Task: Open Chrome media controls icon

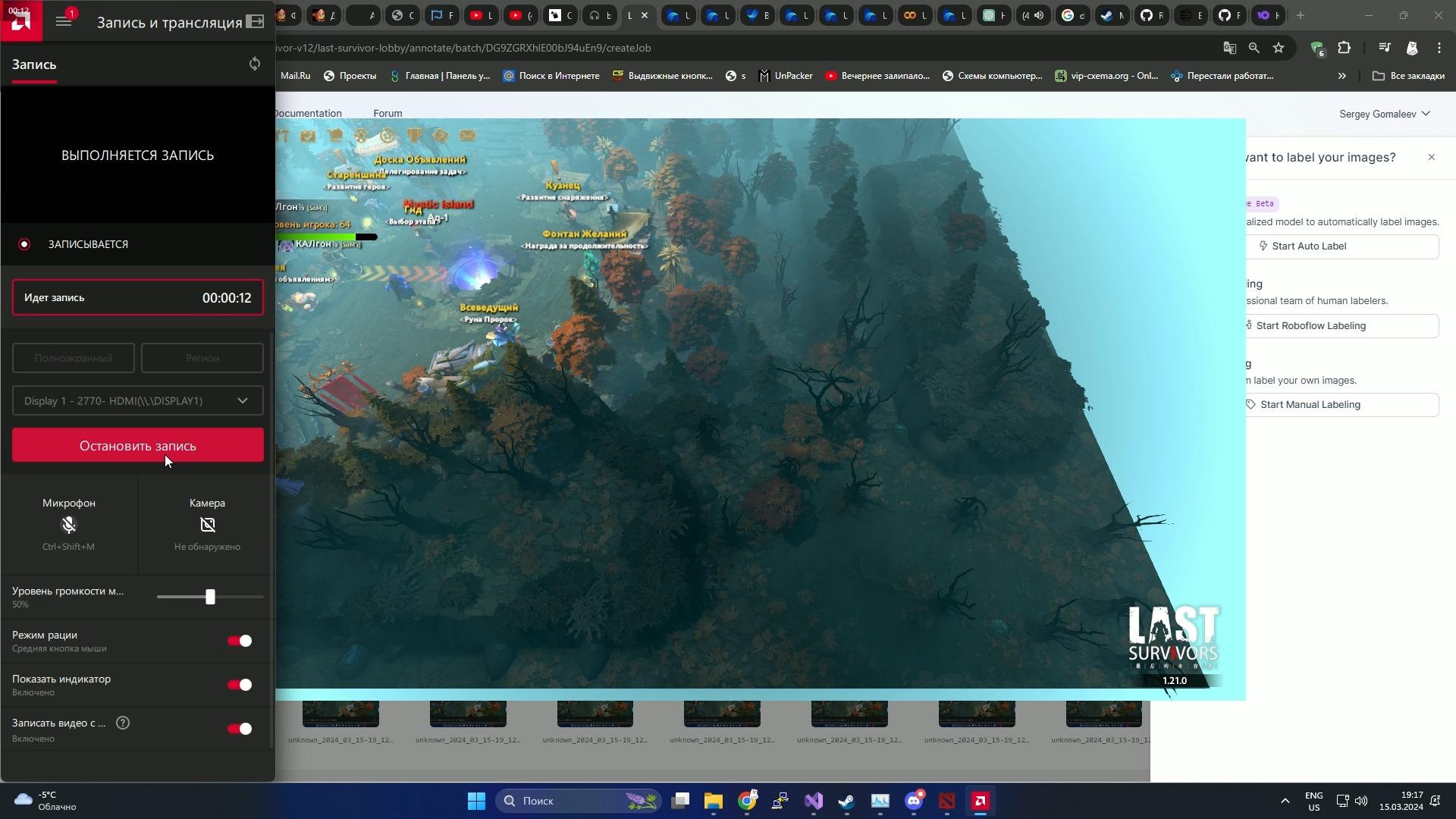Action: 1385,48
